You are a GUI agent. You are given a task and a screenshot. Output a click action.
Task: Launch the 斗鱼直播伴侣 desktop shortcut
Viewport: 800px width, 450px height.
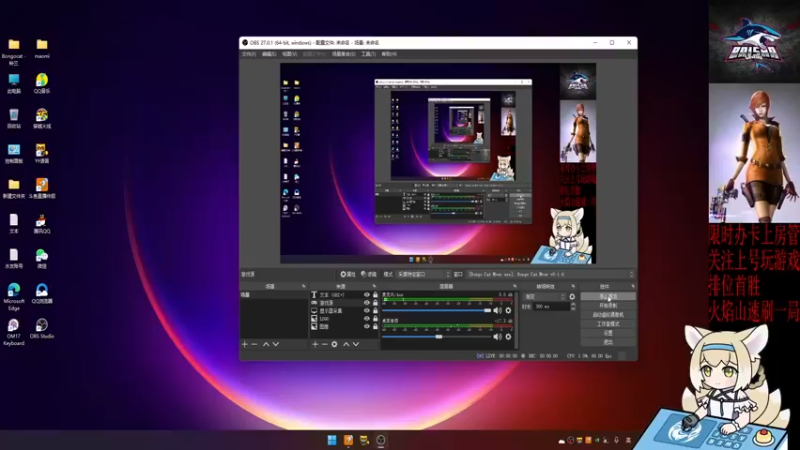(42, 188)
